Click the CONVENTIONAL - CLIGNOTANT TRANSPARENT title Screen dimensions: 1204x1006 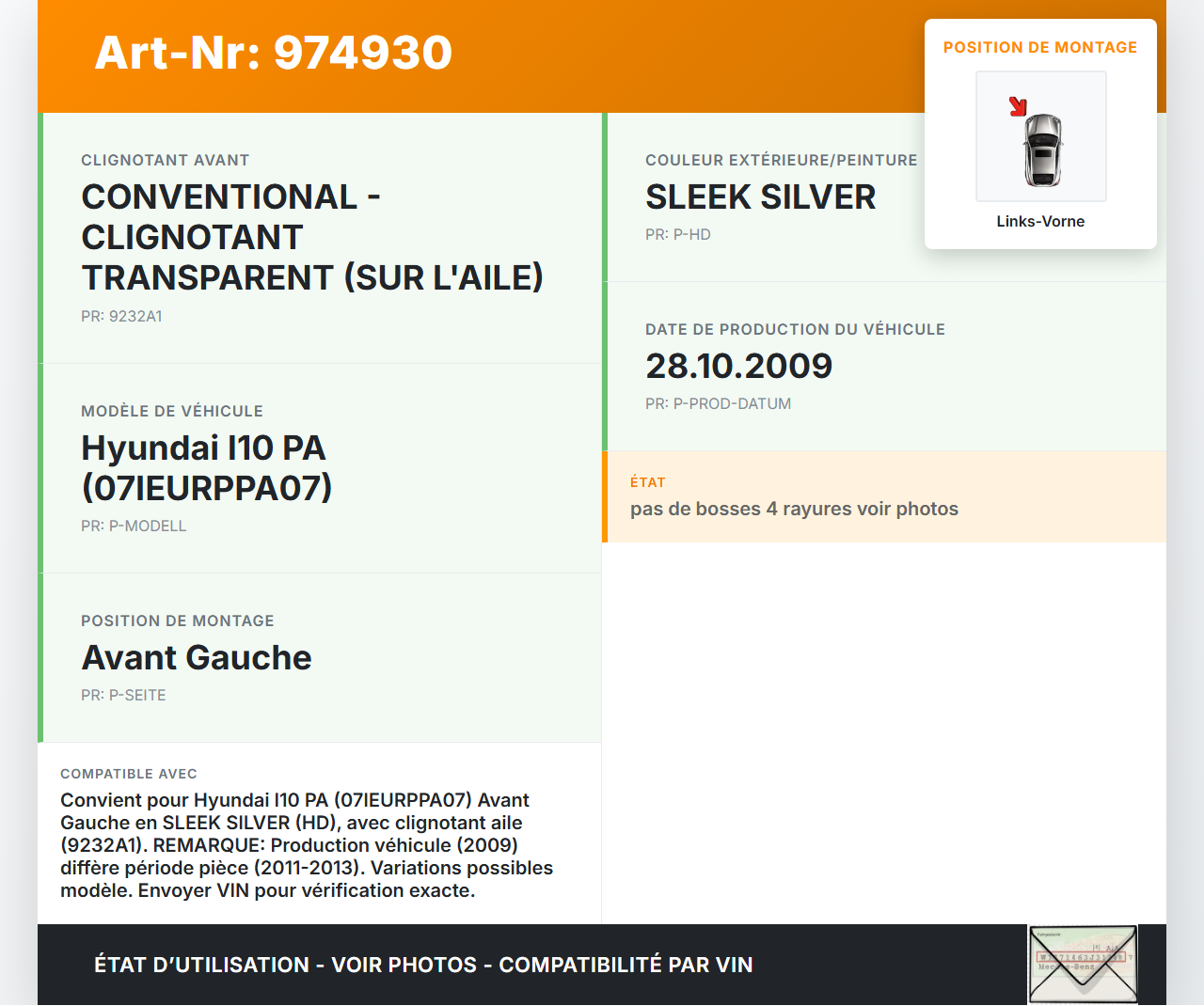pos(311,237)
